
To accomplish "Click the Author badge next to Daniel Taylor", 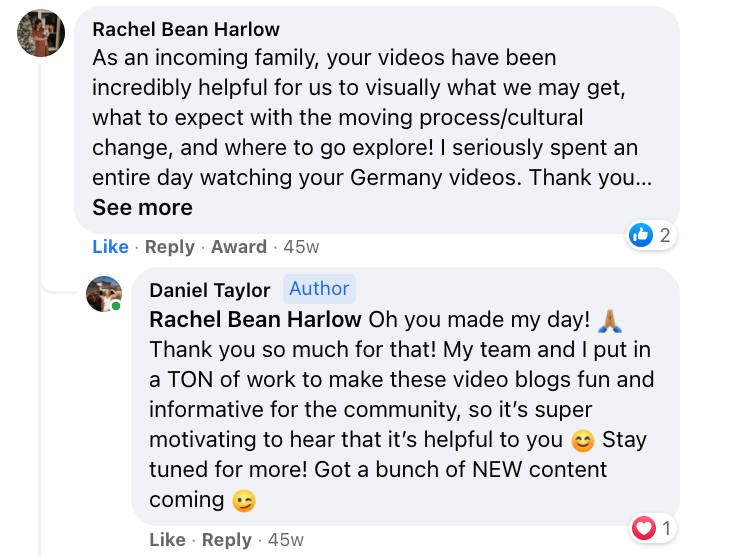I will click(319, 289).
